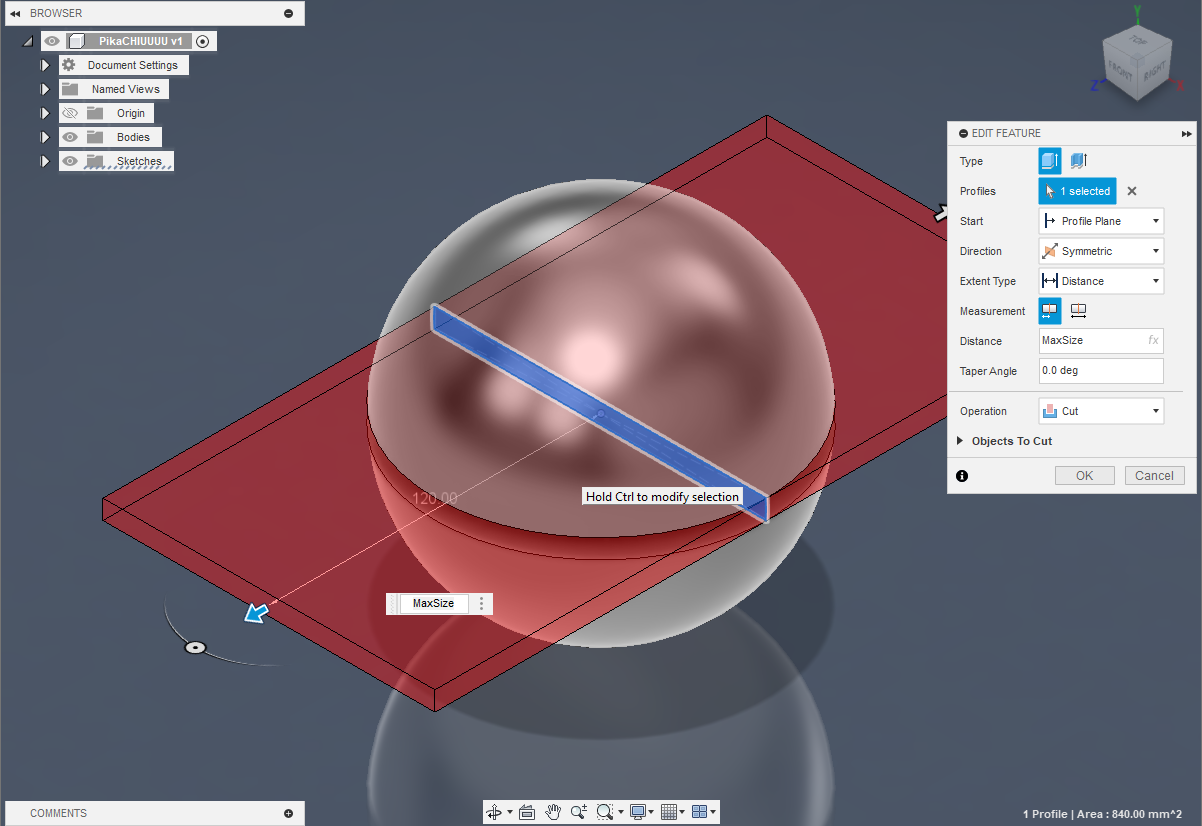1202x826 pixels.
Task: Click the PikaCHIUUUU component cube icon
Action: [x=76, y=41]
